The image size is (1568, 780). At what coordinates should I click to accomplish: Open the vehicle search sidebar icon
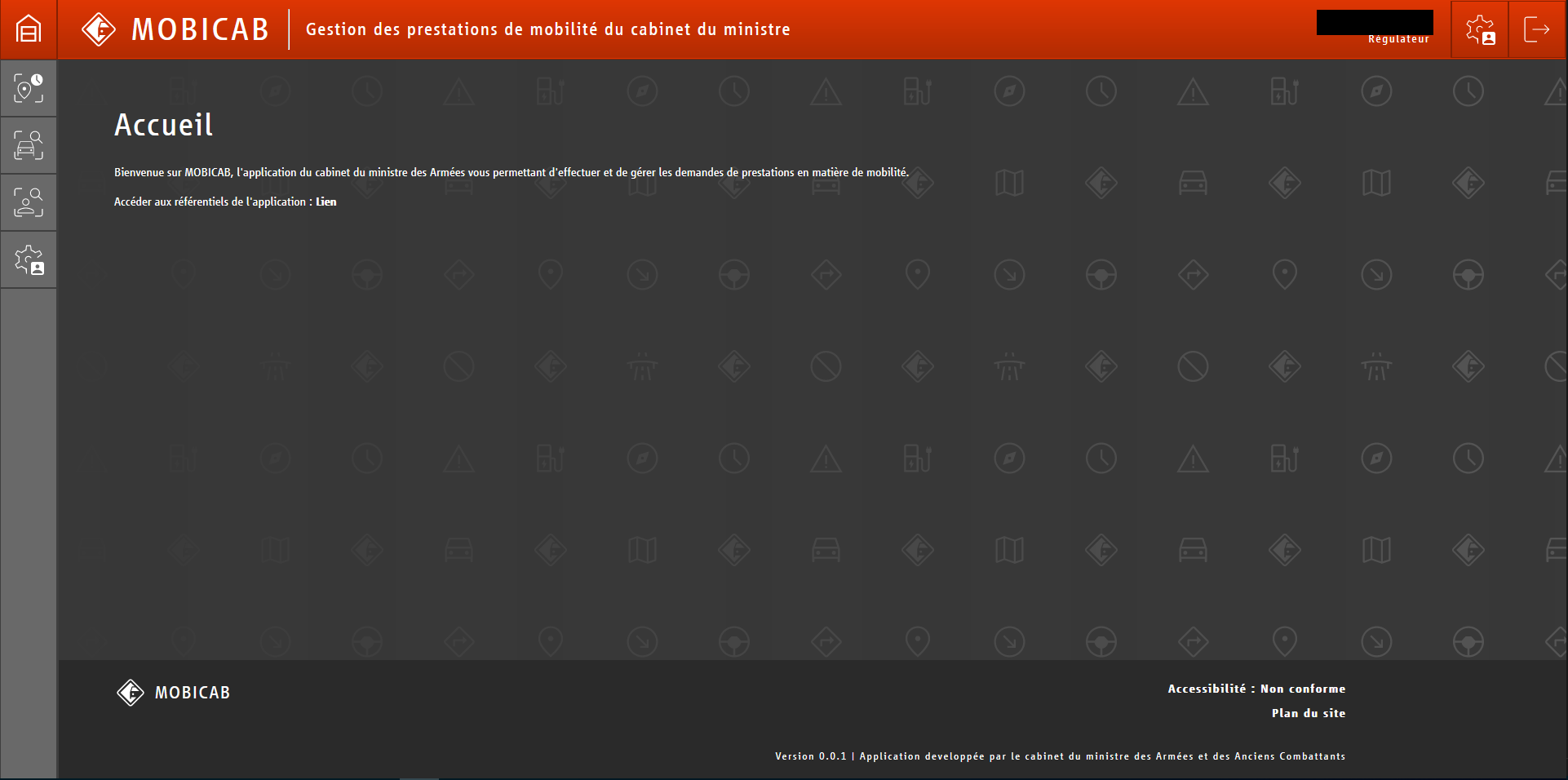[29, 145]
